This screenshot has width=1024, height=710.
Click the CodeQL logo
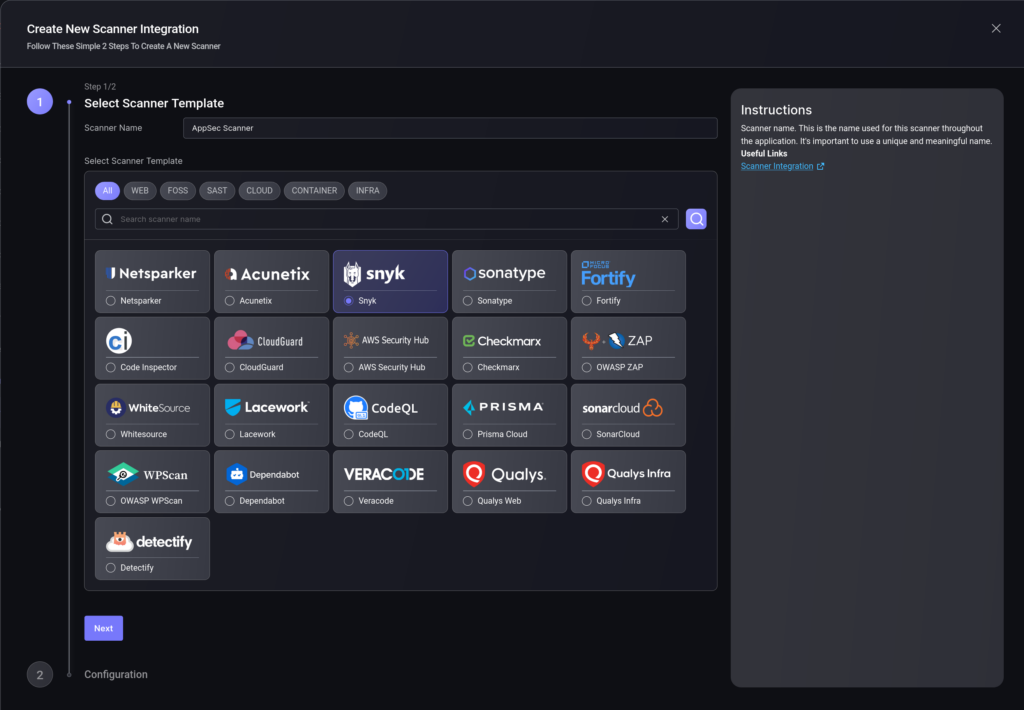pos(381,408)
